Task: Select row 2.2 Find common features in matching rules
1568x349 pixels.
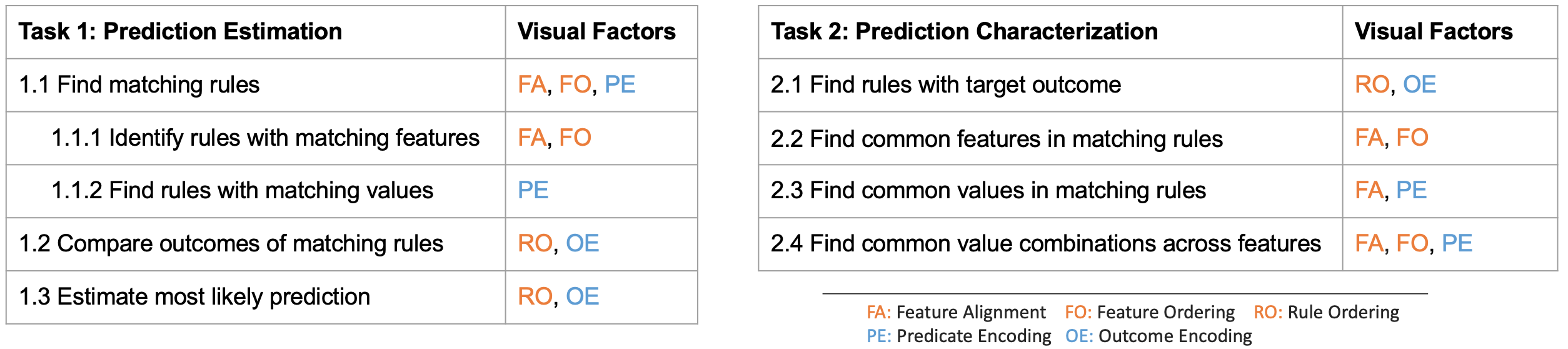Action: 997,139
